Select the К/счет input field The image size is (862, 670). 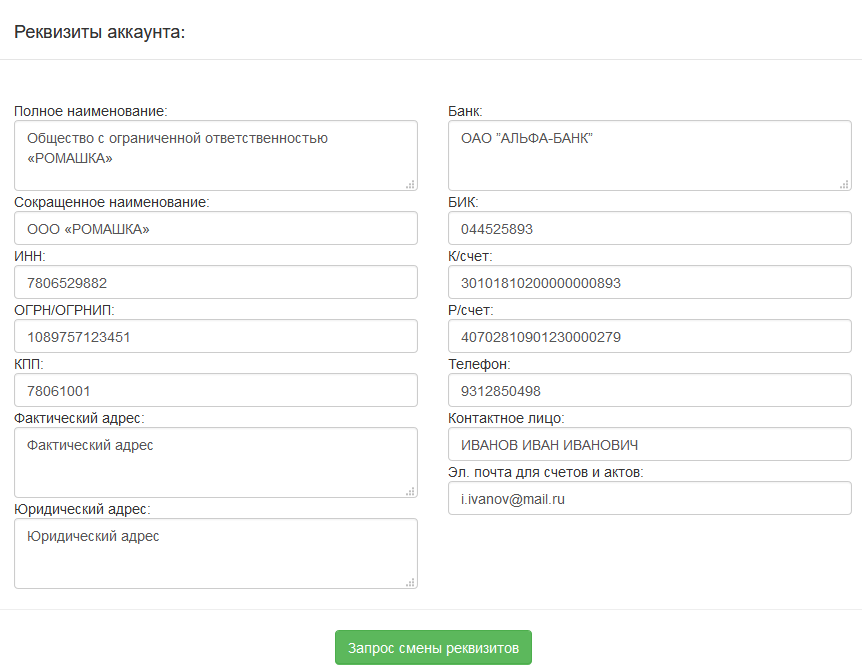(649, 282)
